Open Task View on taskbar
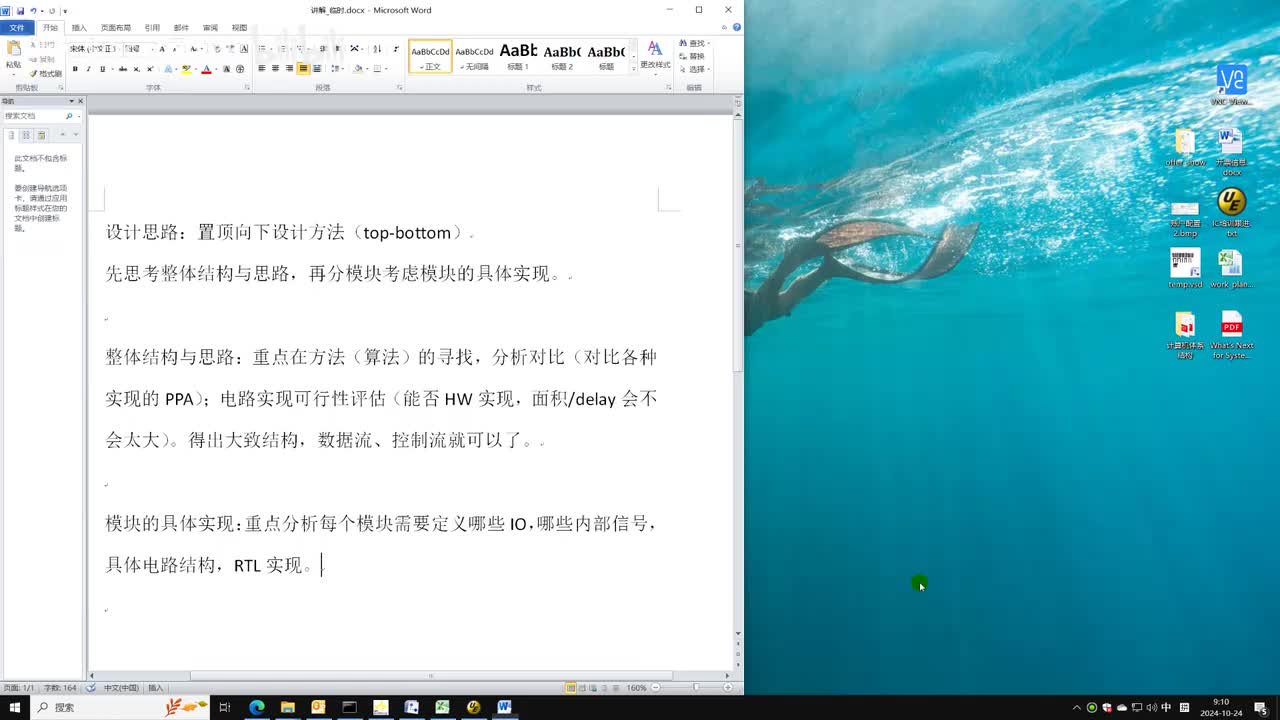This screenshot has height=720, width=1280. point(225,707)
